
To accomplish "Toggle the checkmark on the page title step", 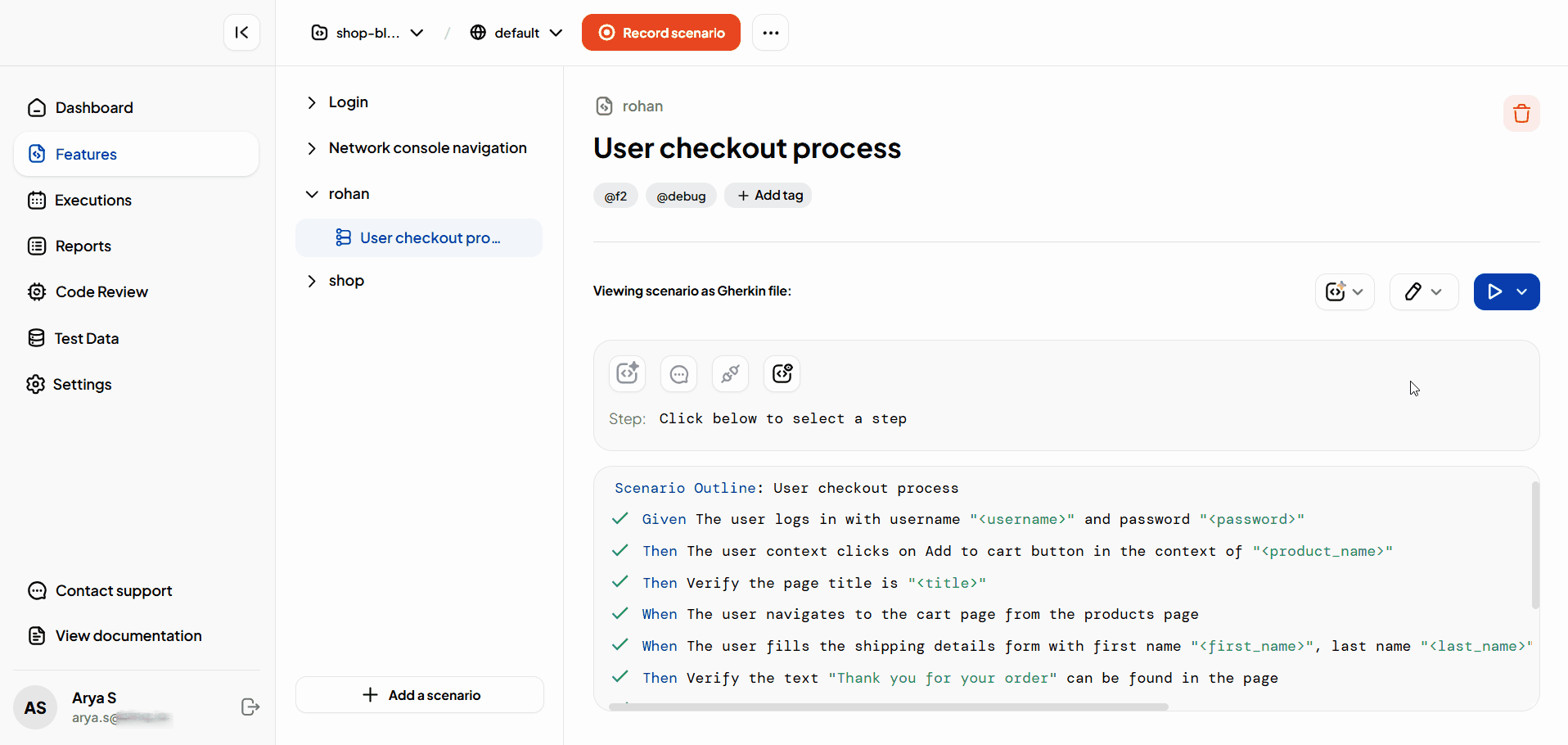I will click(620, 582).
